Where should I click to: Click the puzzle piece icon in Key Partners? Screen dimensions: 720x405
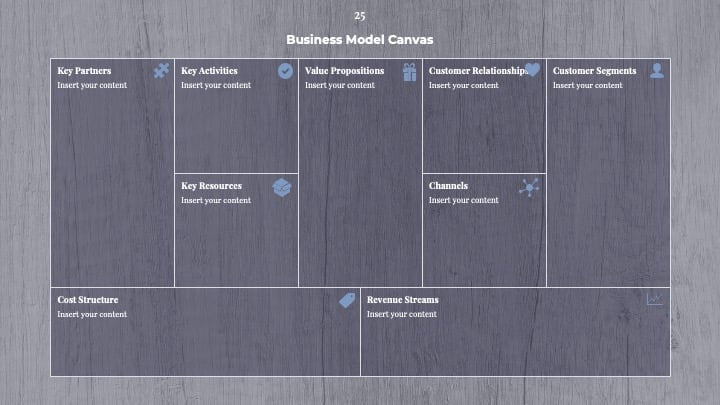pos(161,71)
